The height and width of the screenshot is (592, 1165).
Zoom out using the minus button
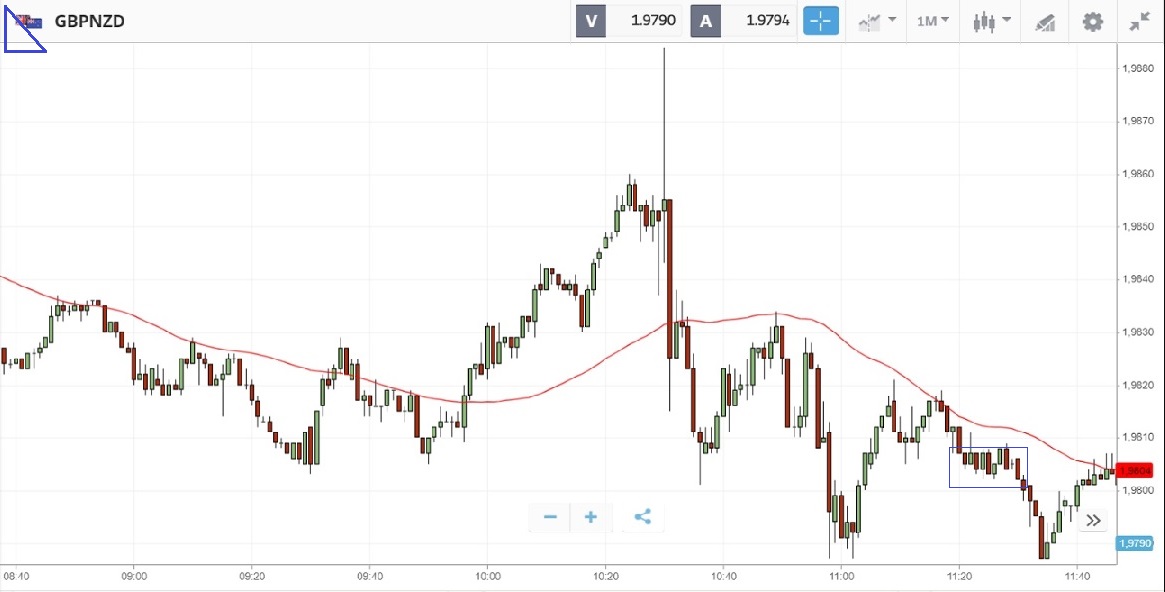[550, 517]
